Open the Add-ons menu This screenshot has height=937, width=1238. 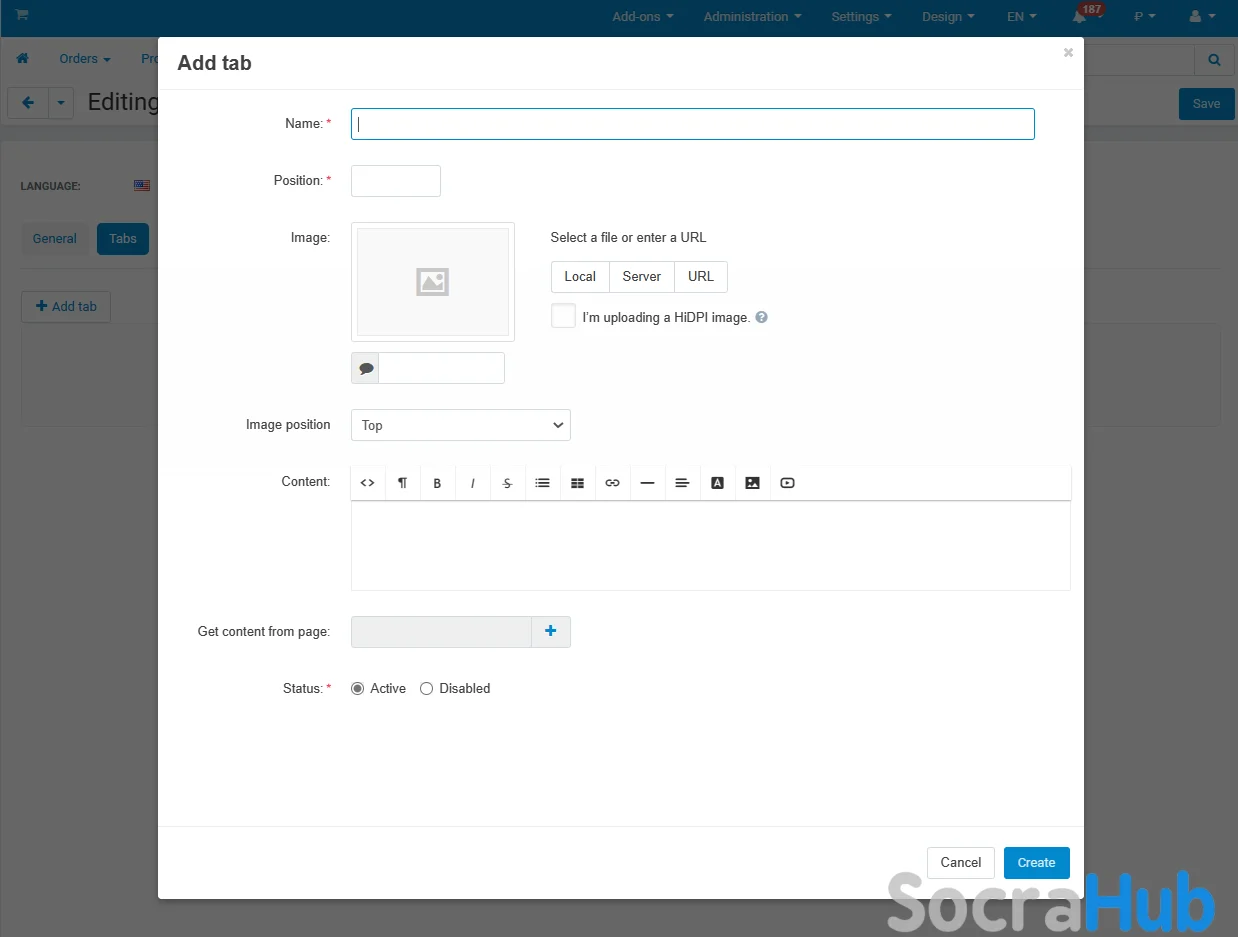click(642, 17)
